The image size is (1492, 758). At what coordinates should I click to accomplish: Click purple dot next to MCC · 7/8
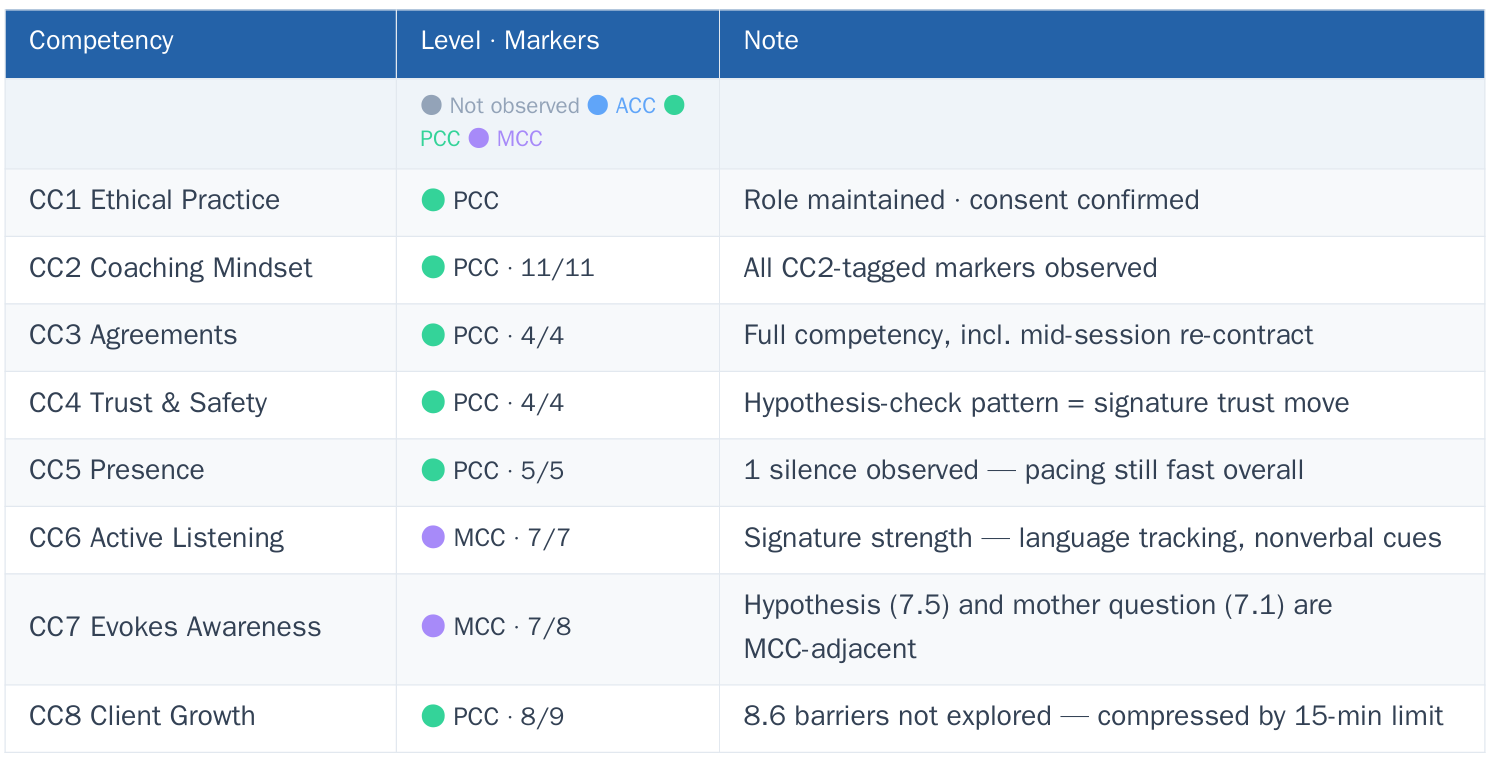tap(433, 626)
